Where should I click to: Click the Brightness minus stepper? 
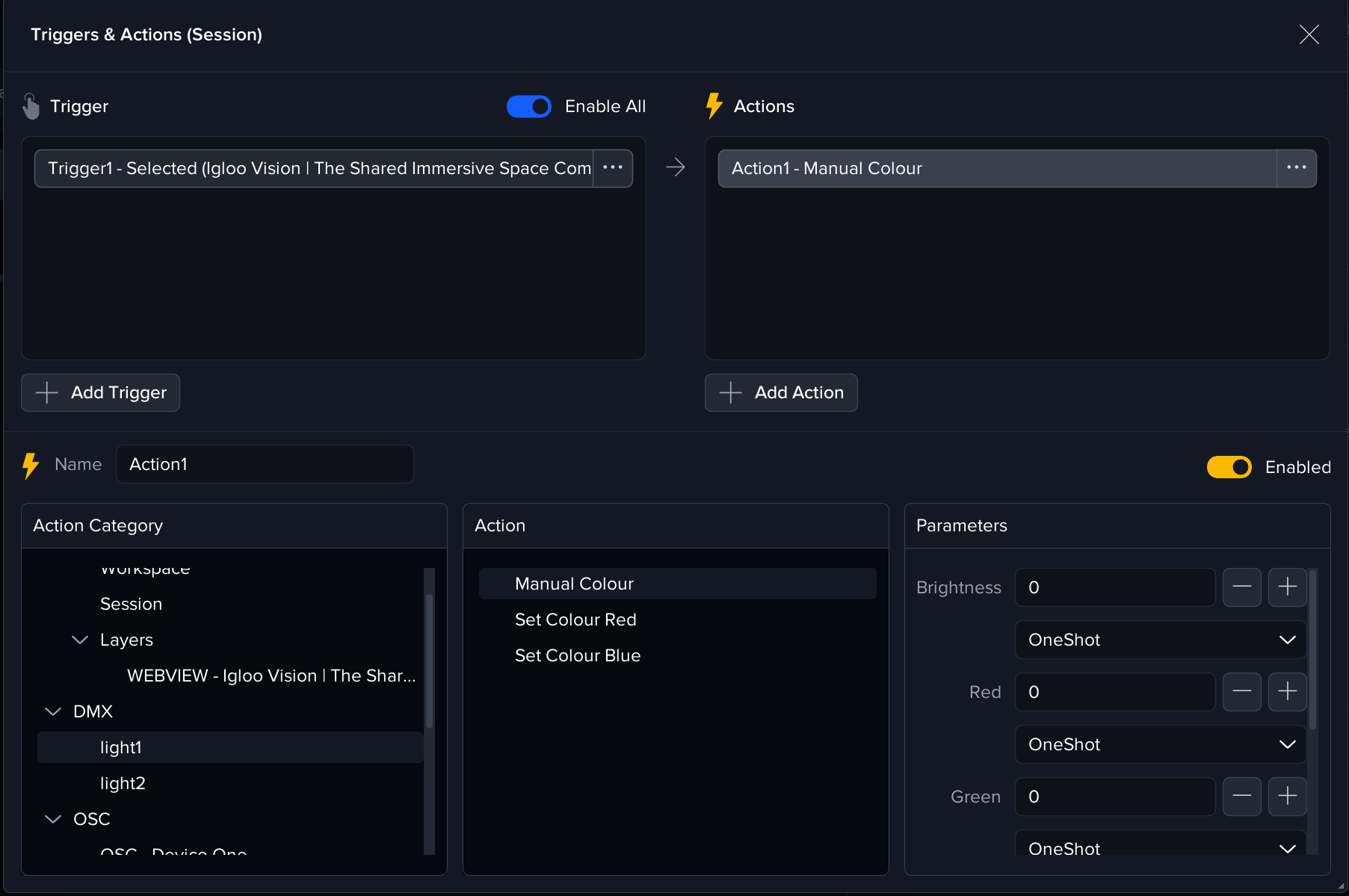(x=1241, y=587)
